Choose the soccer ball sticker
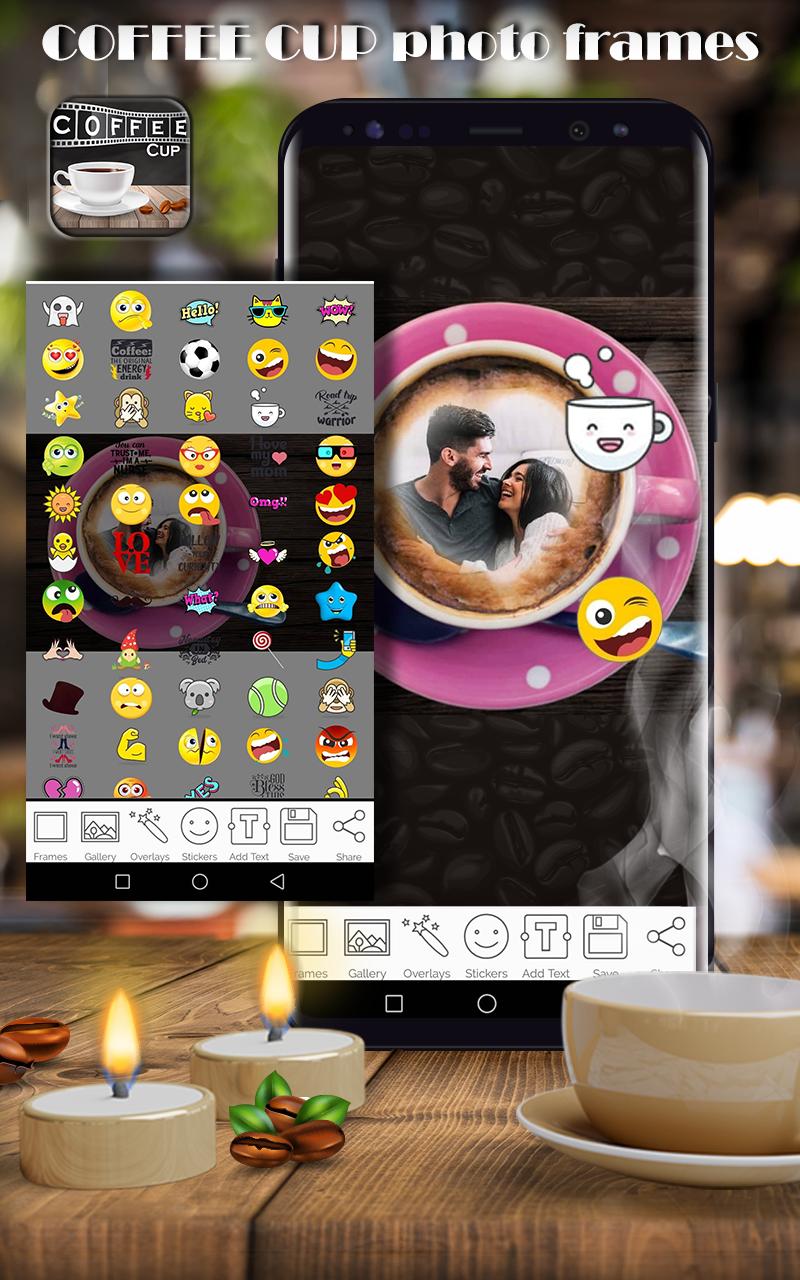The image size is (800, 1280). [x=199, y=359]
